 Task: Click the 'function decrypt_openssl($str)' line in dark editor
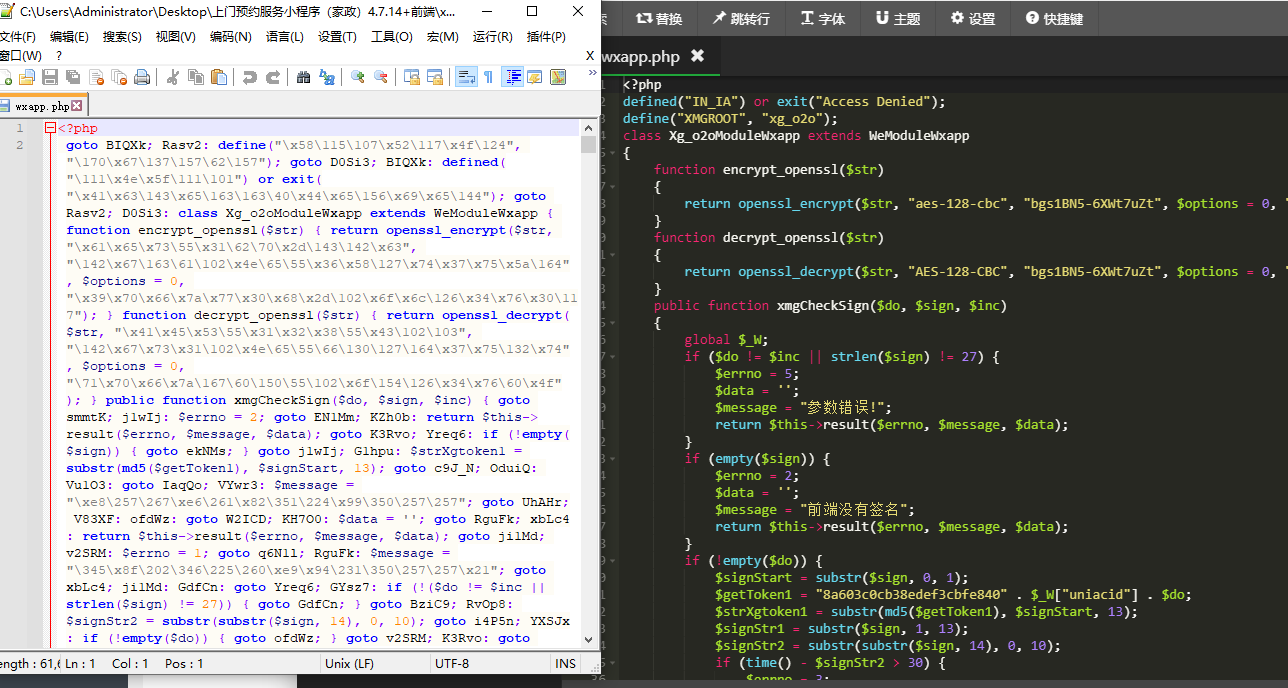tap(769, 237)
